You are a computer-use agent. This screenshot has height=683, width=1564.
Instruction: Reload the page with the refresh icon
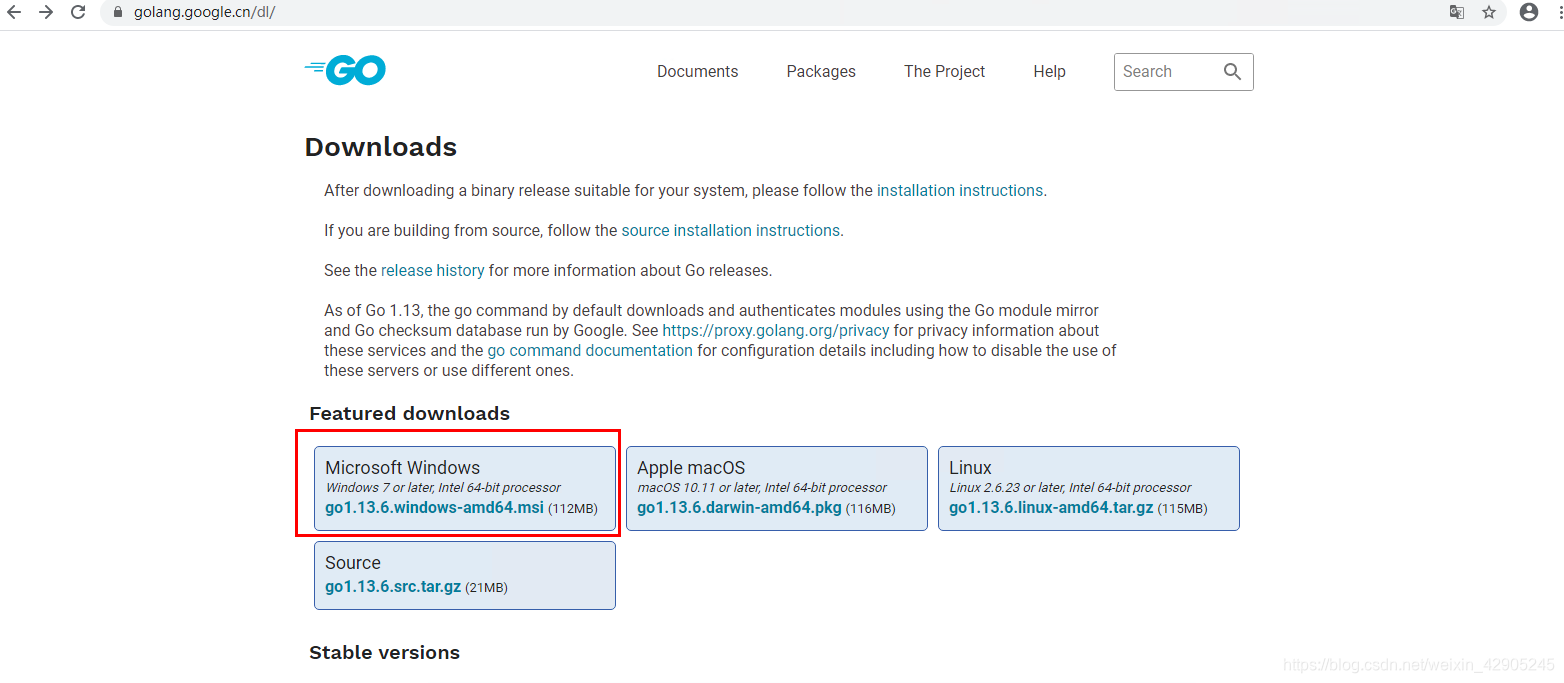78,12
